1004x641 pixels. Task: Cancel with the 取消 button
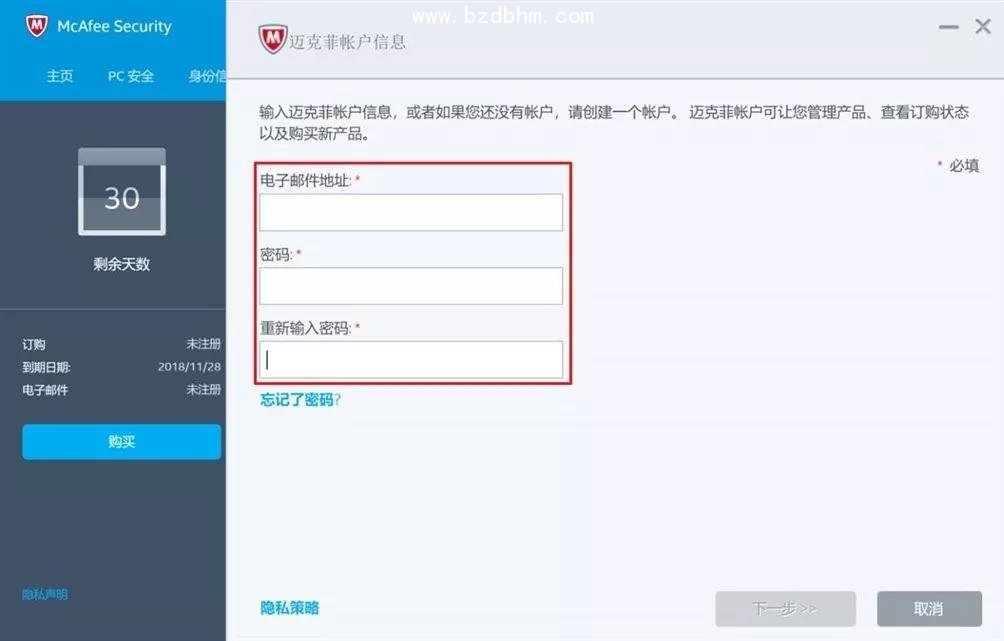pos(929,608)
